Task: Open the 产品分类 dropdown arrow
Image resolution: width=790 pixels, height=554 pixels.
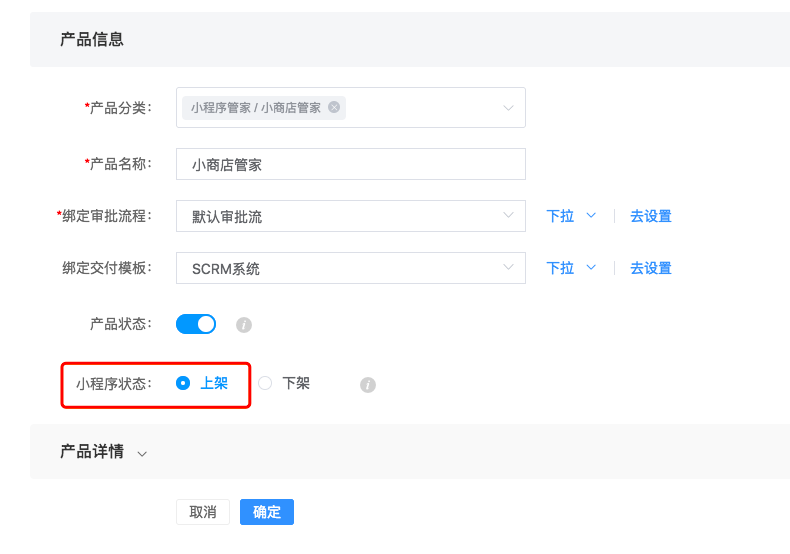Action: point(508,108)
